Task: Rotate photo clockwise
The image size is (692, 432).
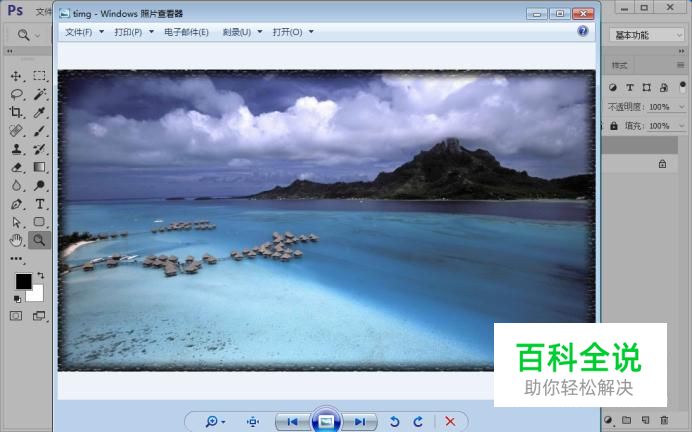Action: (418, 422)
